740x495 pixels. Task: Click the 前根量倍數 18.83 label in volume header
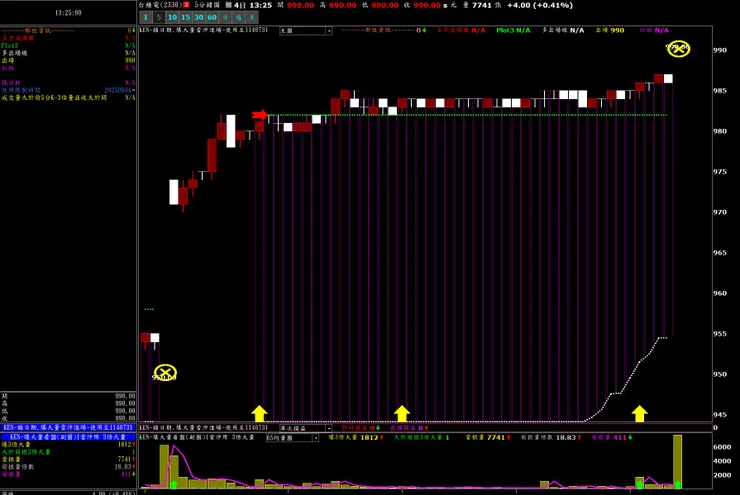click(551, 437)
